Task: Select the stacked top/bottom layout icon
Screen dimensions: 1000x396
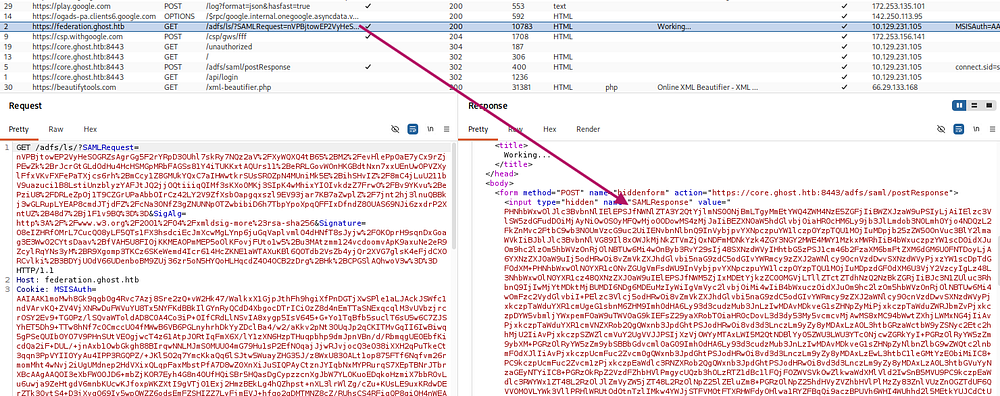Action: pyautogui.click(x=974, y=105)
